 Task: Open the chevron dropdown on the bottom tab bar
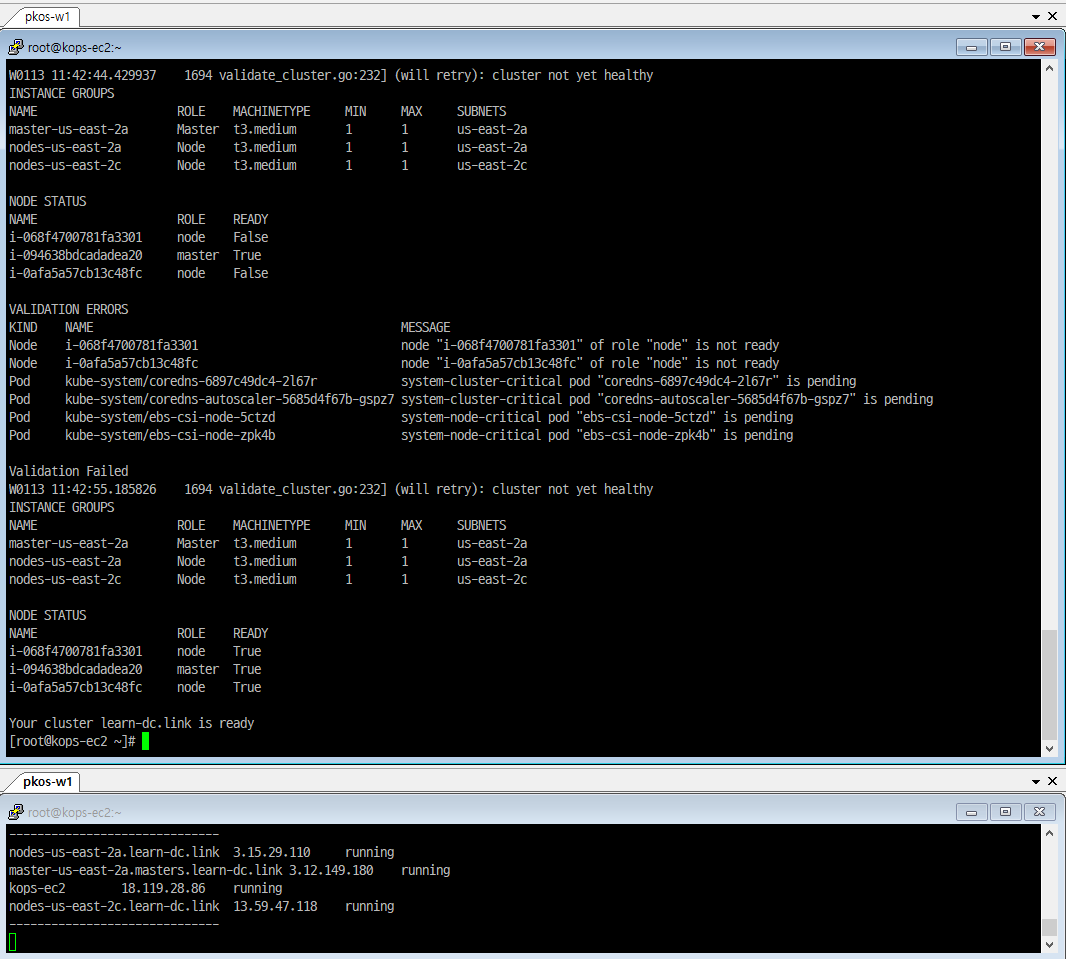point(1037,783)
